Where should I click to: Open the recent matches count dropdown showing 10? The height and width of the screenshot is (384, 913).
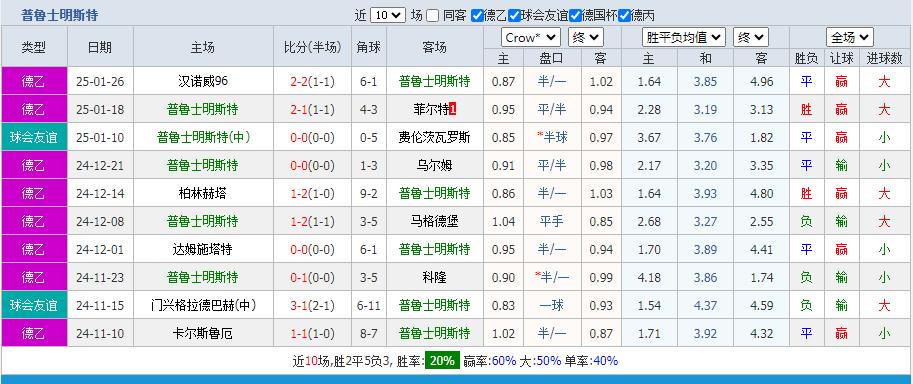[x=388, y=16]
